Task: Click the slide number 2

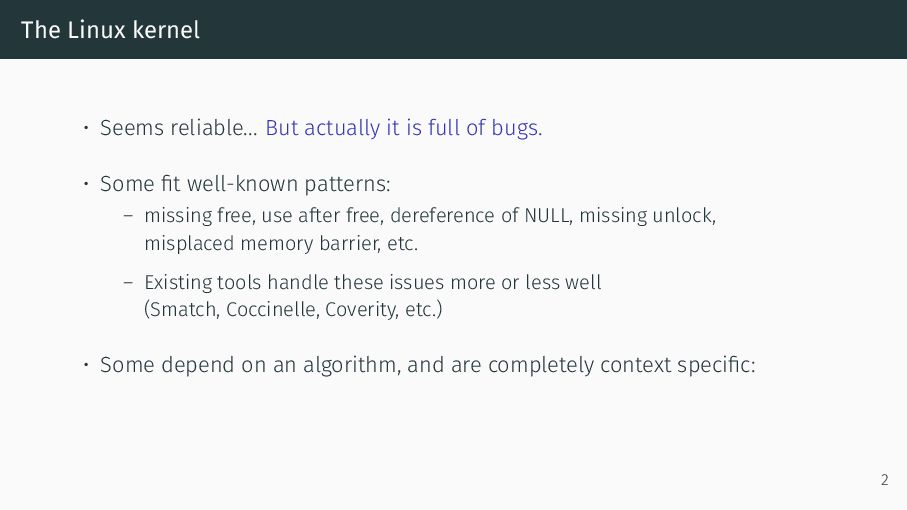Action: point(884,480)
